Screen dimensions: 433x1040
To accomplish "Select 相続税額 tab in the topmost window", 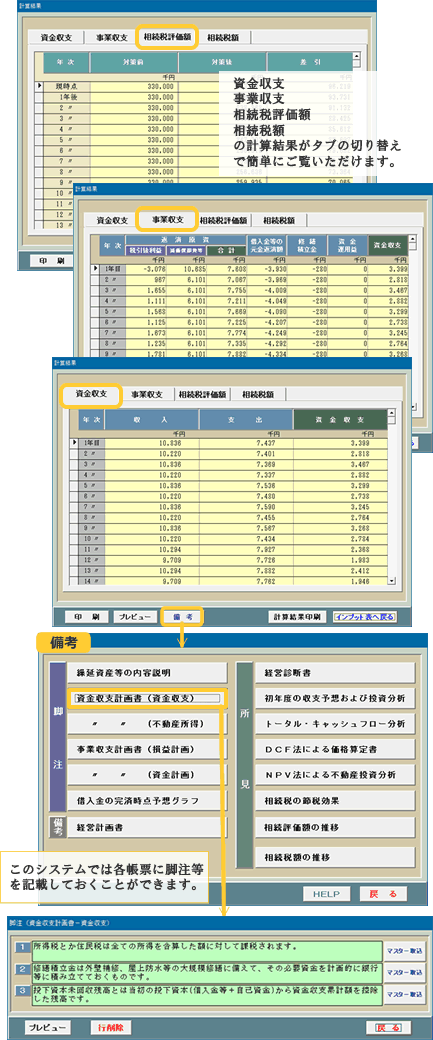I will point(225,38).
